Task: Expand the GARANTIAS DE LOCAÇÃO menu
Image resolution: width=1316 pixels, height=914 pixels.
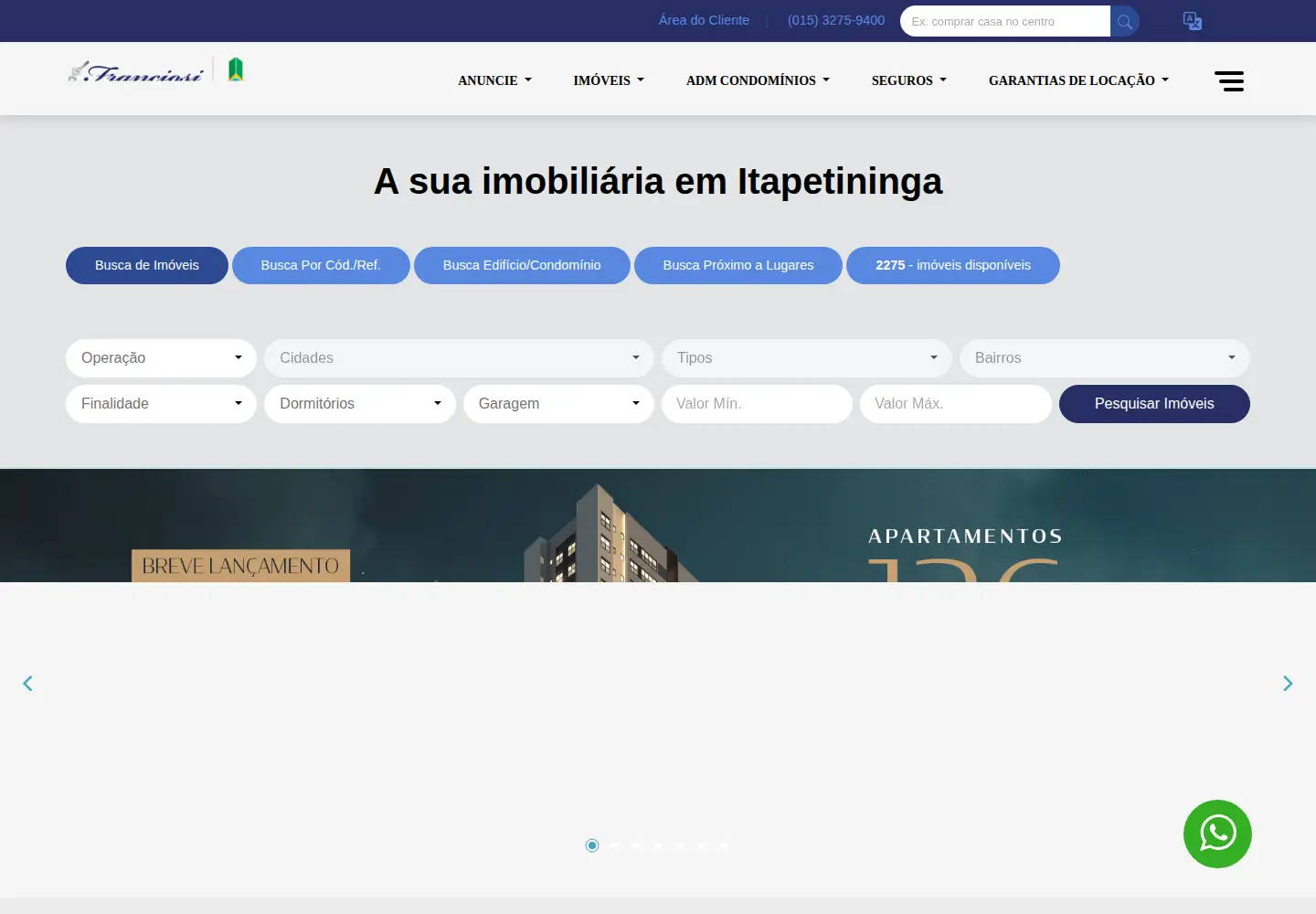Action: point(1078,80)
